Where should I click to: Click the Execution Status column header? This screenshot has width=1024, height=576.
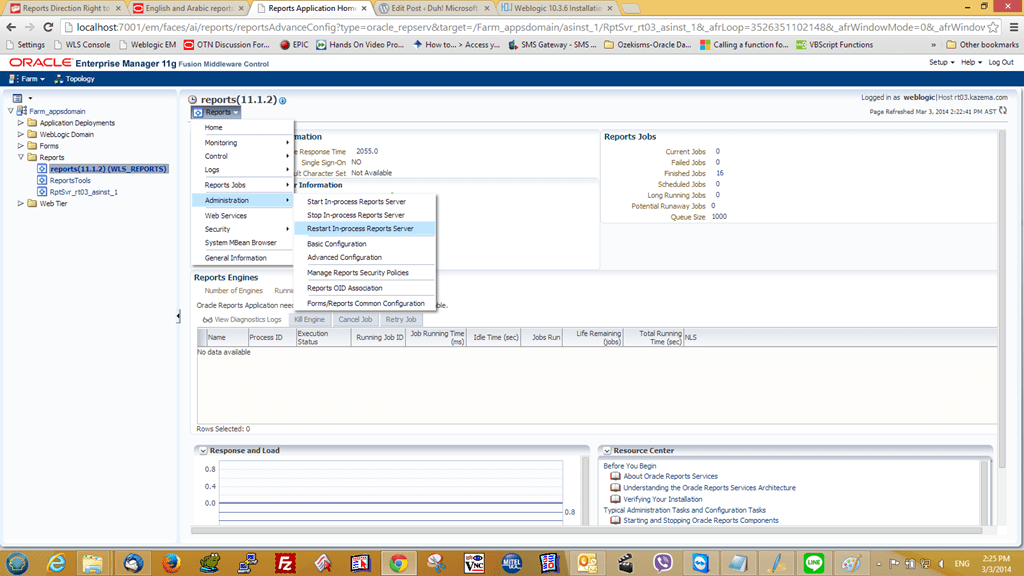pos(323,337)
